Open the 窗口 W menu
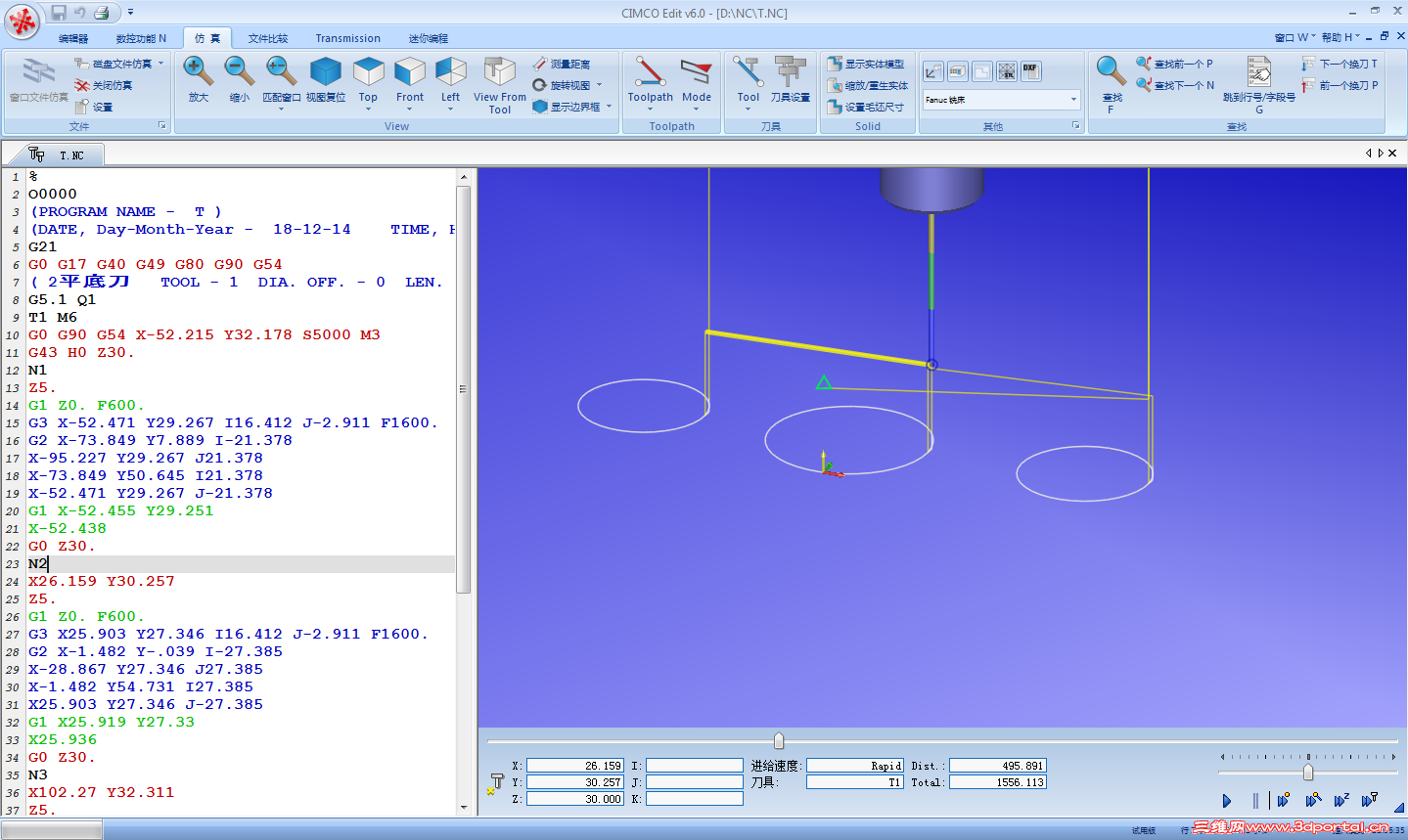This screenshot has height=840, width=1408. 1294,37
